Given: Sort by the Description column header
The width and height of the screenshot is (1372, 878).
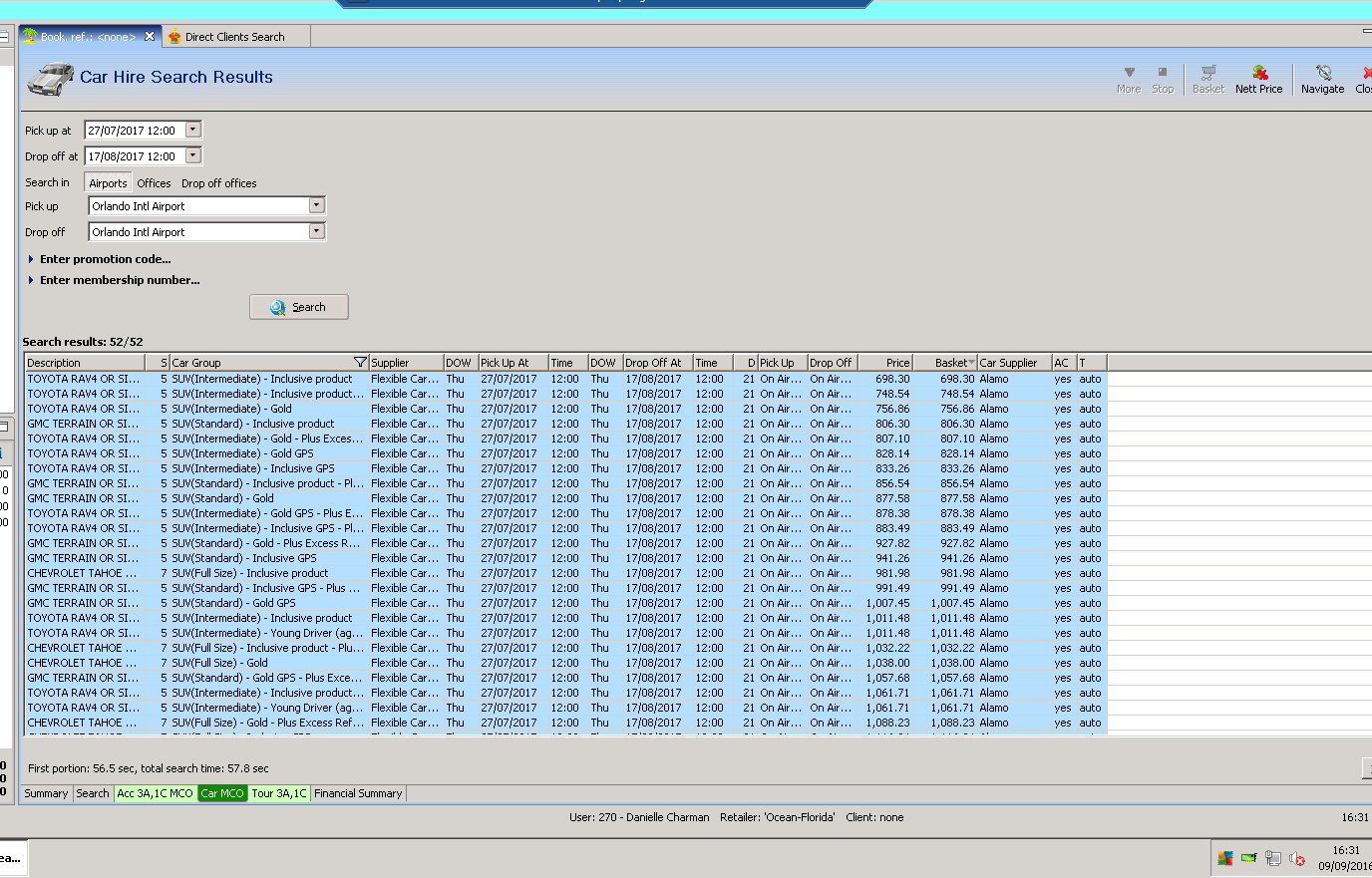Looking at the screenshot, I should click(85, 363).
